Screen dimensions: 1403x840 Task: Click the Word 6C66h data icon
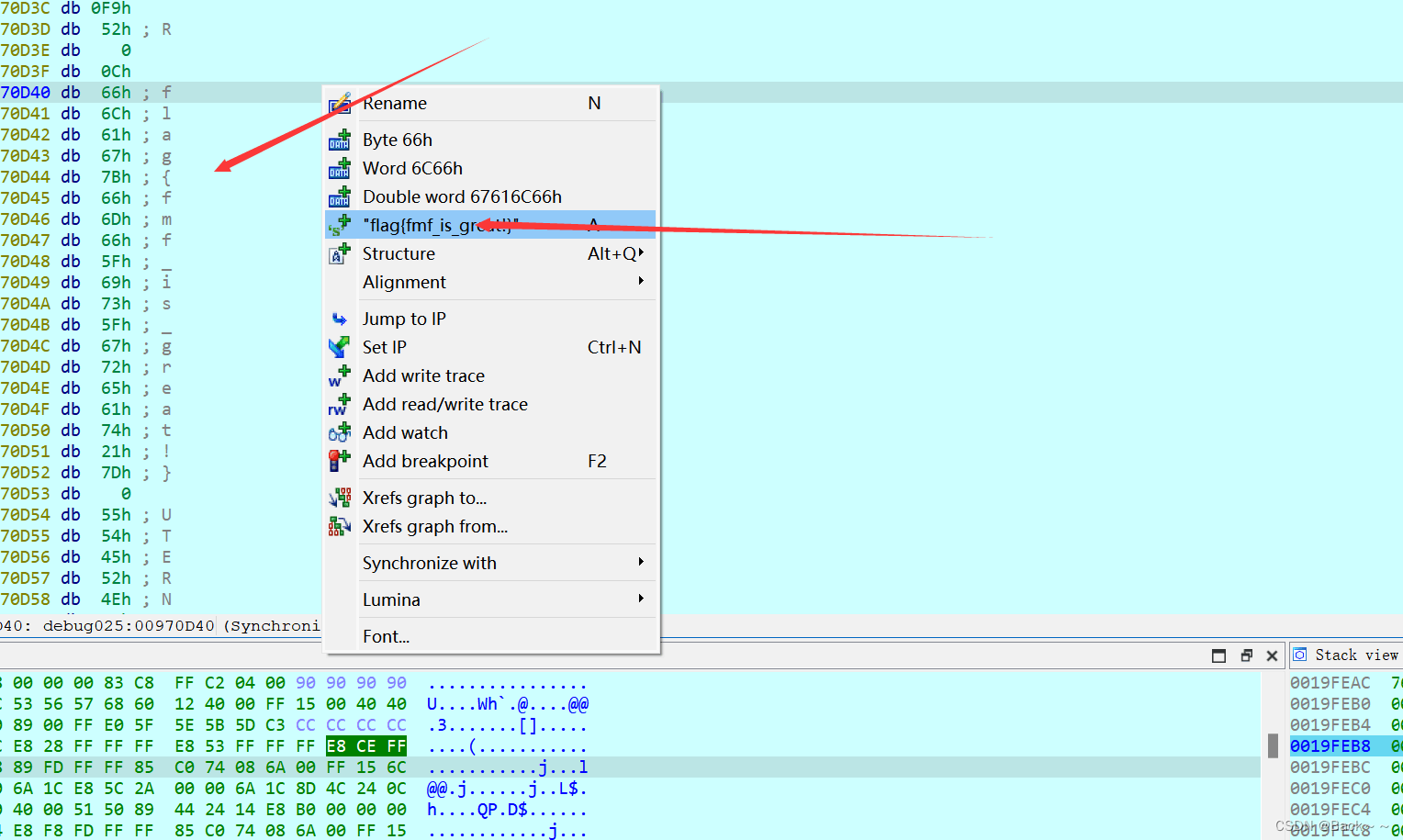pyautogui.click(x=340, y=168)
